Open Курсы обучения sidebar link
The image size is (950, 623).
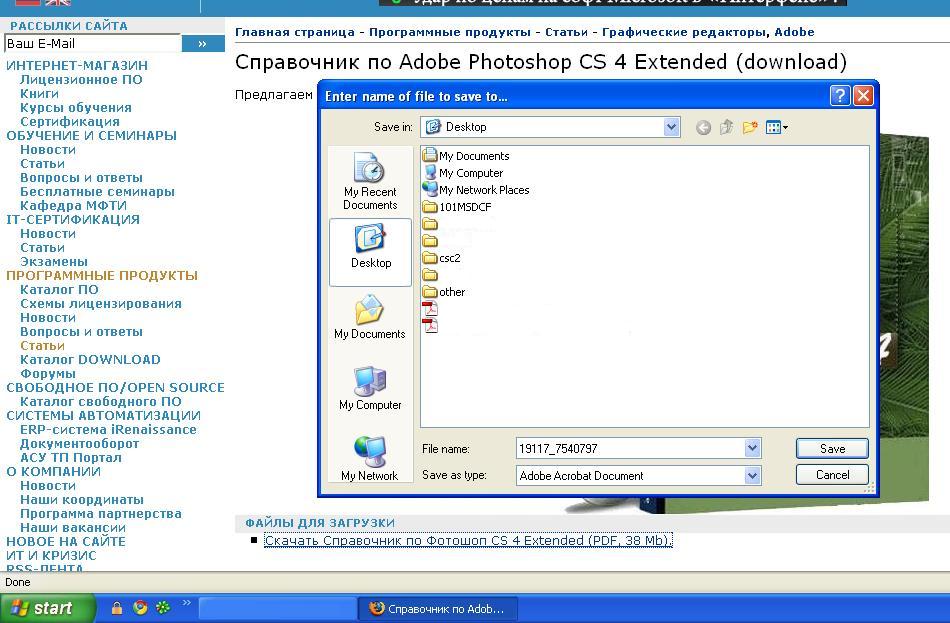(76, 107)
